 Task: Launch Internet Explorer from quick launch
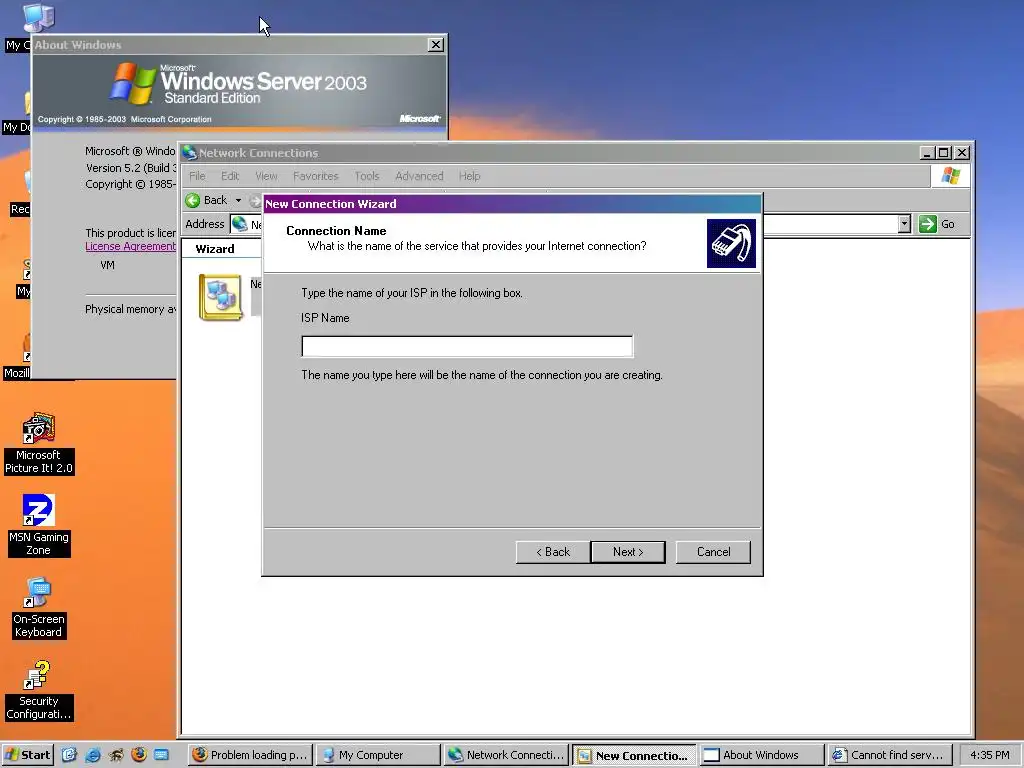(x=93, y=755)
